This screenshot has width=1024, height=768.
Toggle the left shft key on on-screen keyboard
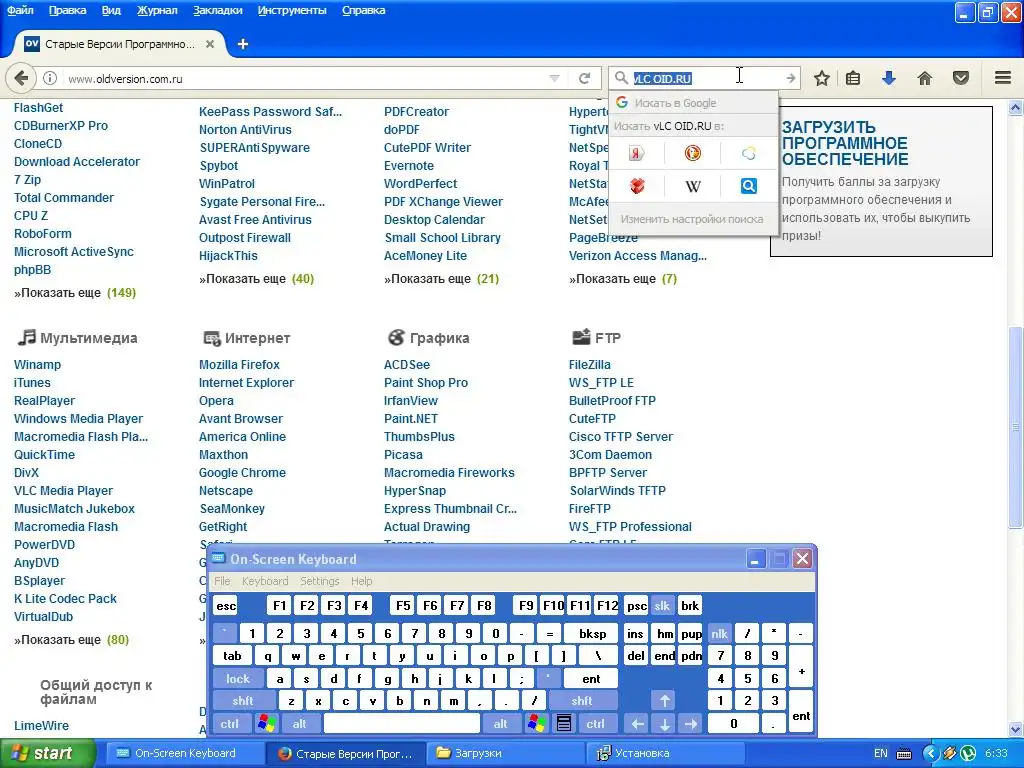[x=242, y=701]
